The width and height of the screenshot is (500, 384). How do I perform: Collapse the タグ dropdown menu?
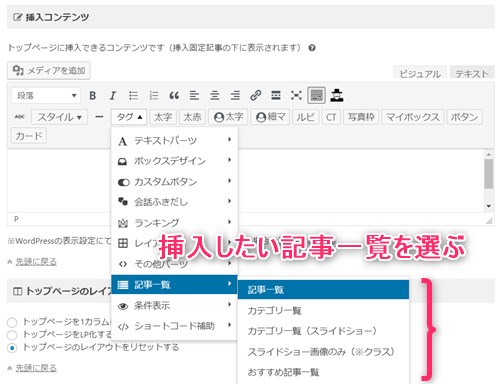click(x=129, y=117)
